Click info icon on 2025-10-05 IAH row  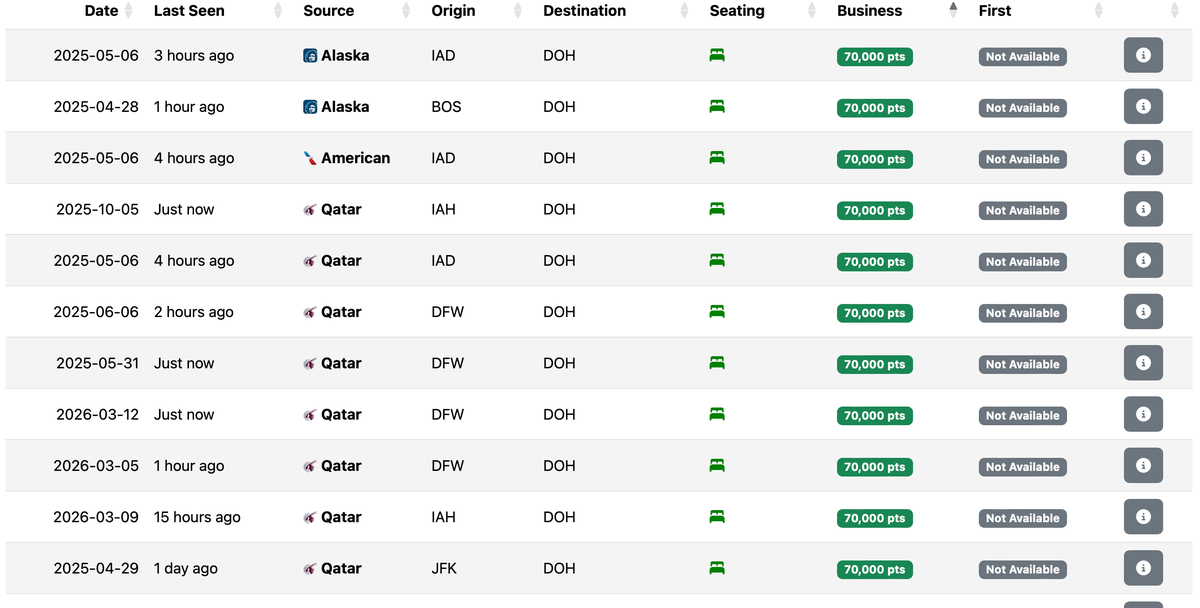coord(1143,209)
